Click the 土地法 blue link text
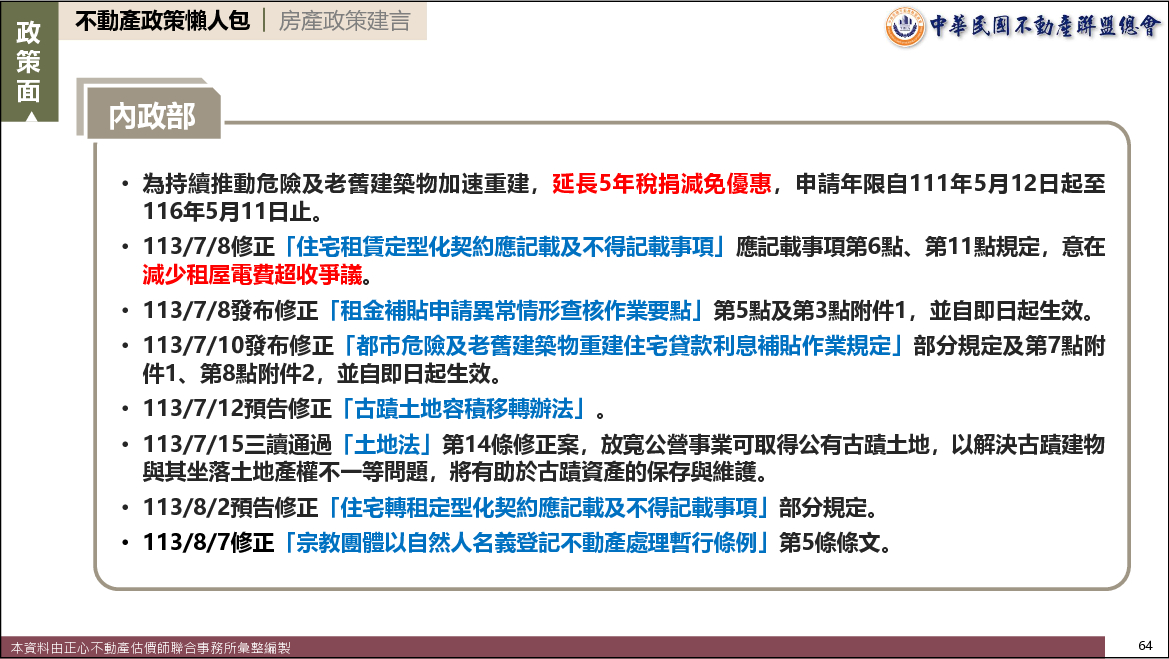 (x=390, y=444)
